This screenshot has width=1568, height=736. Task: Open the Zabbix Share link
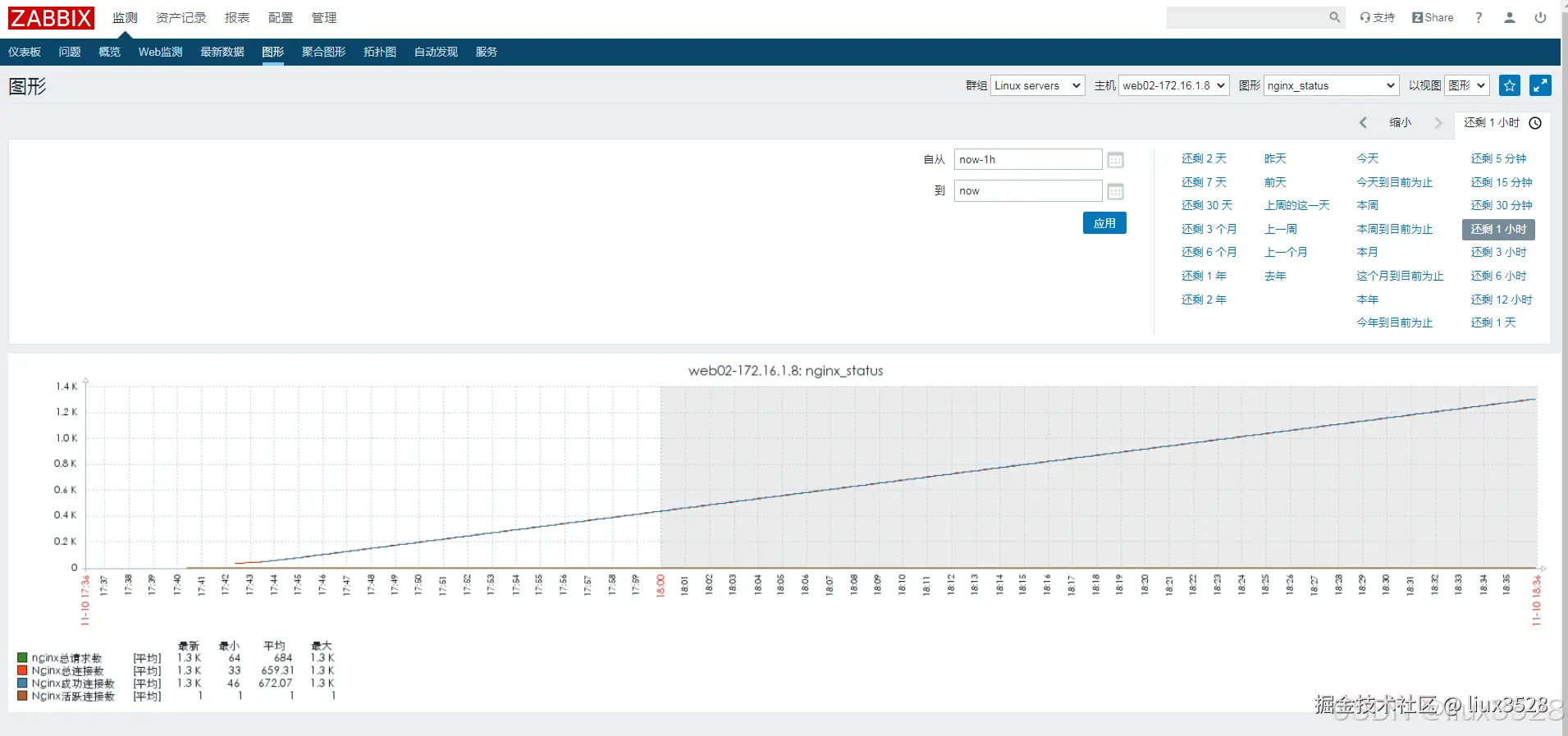tap(1433, 17)
